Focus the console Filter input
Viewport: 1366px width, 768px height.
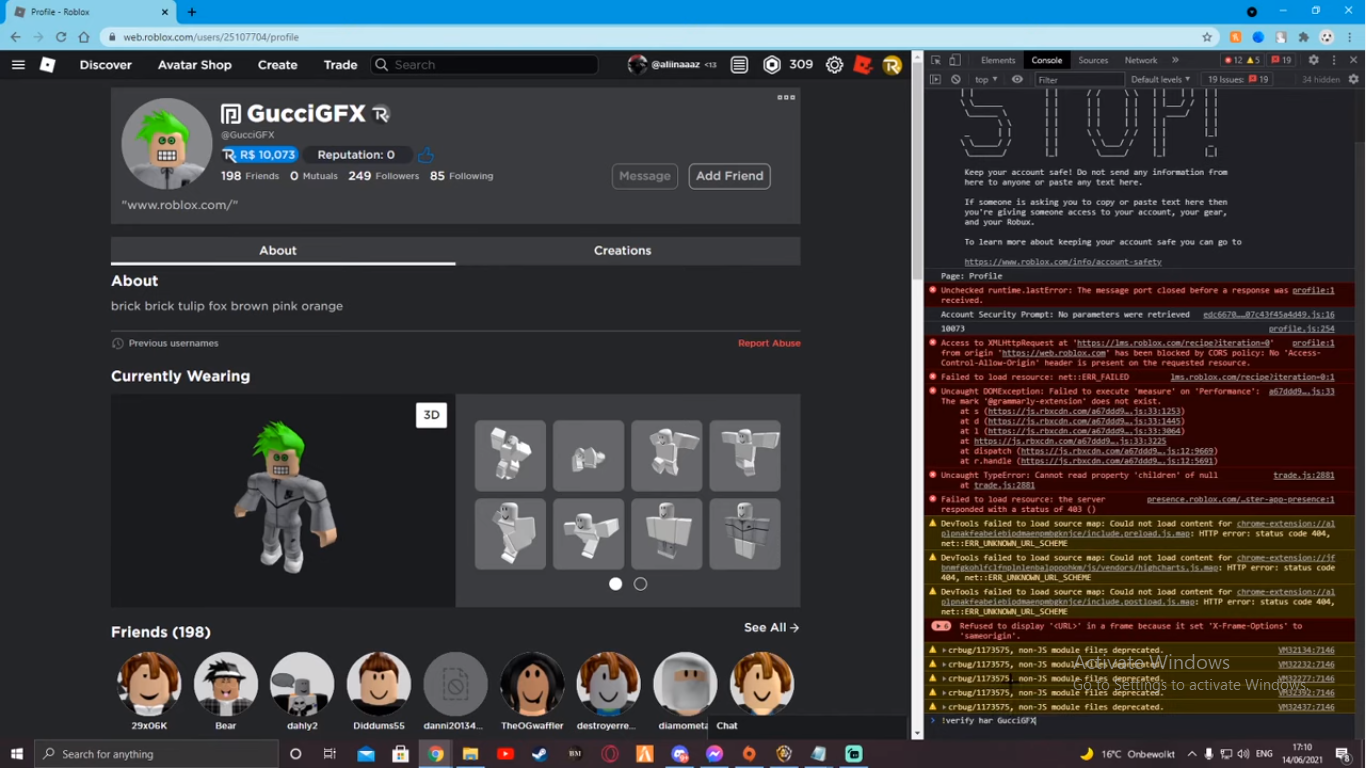click(1079, 79)
